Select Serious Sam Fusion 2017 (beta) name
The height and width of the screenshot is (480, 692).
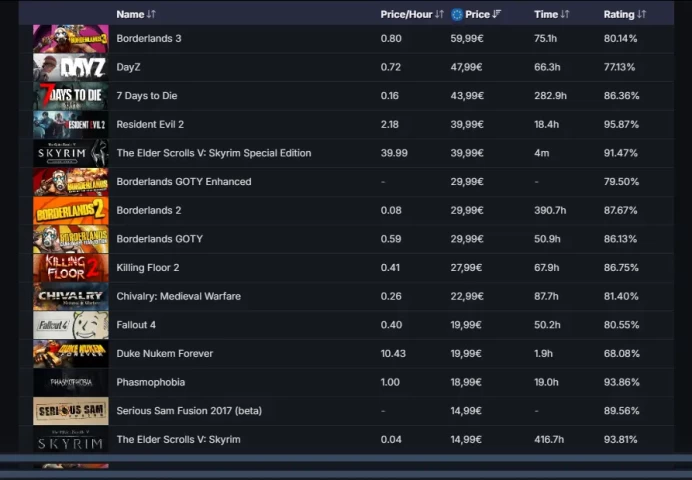coord(189,411)
